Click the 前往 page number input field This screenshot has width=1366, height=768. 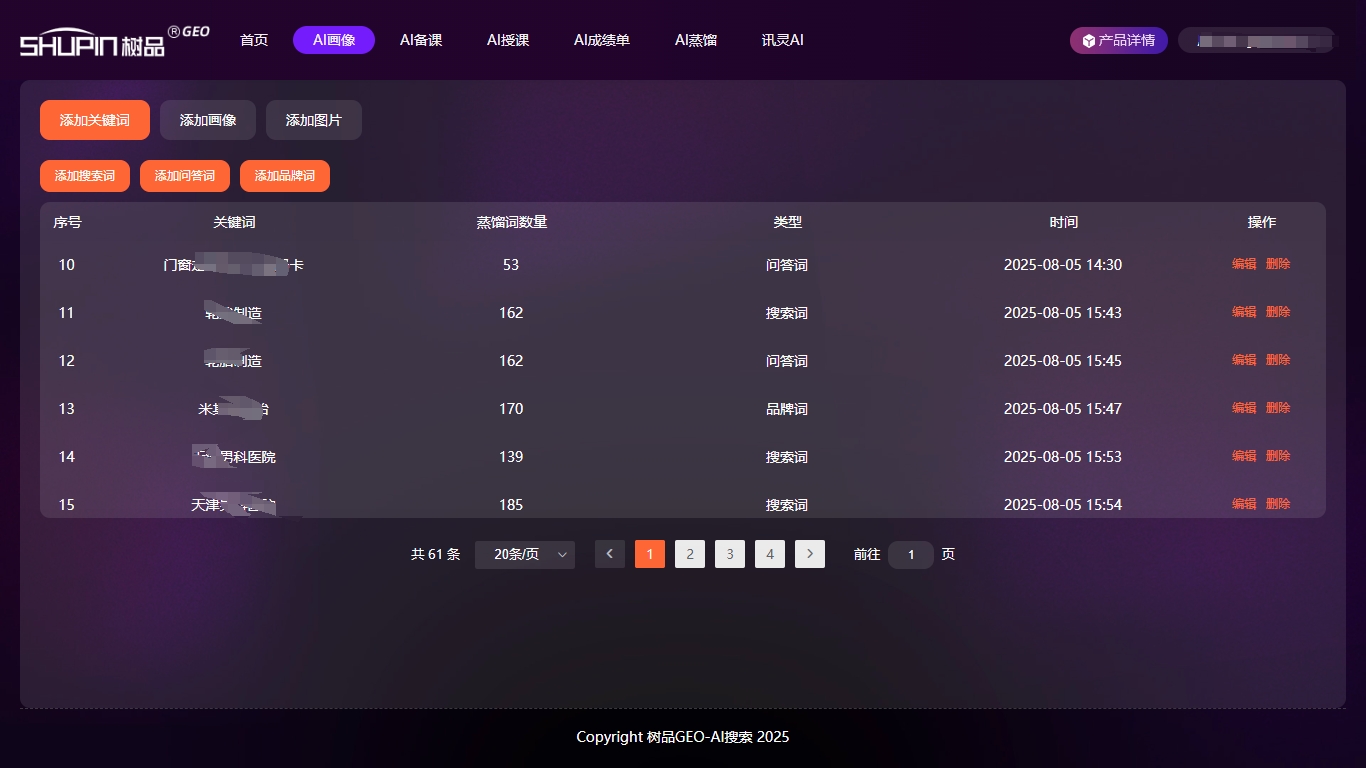point(911,555)
